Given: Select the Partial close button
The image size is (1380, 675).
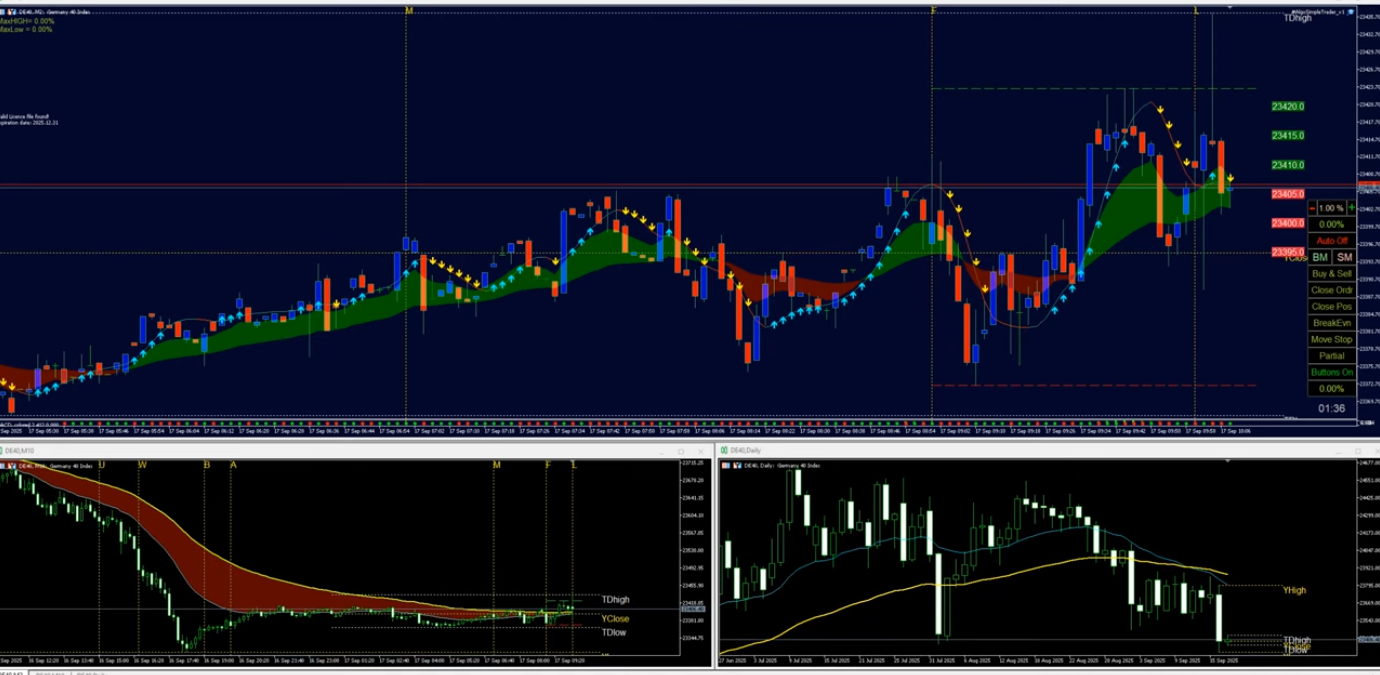Looking at the screenshot, I should (x=1331, y=355).
